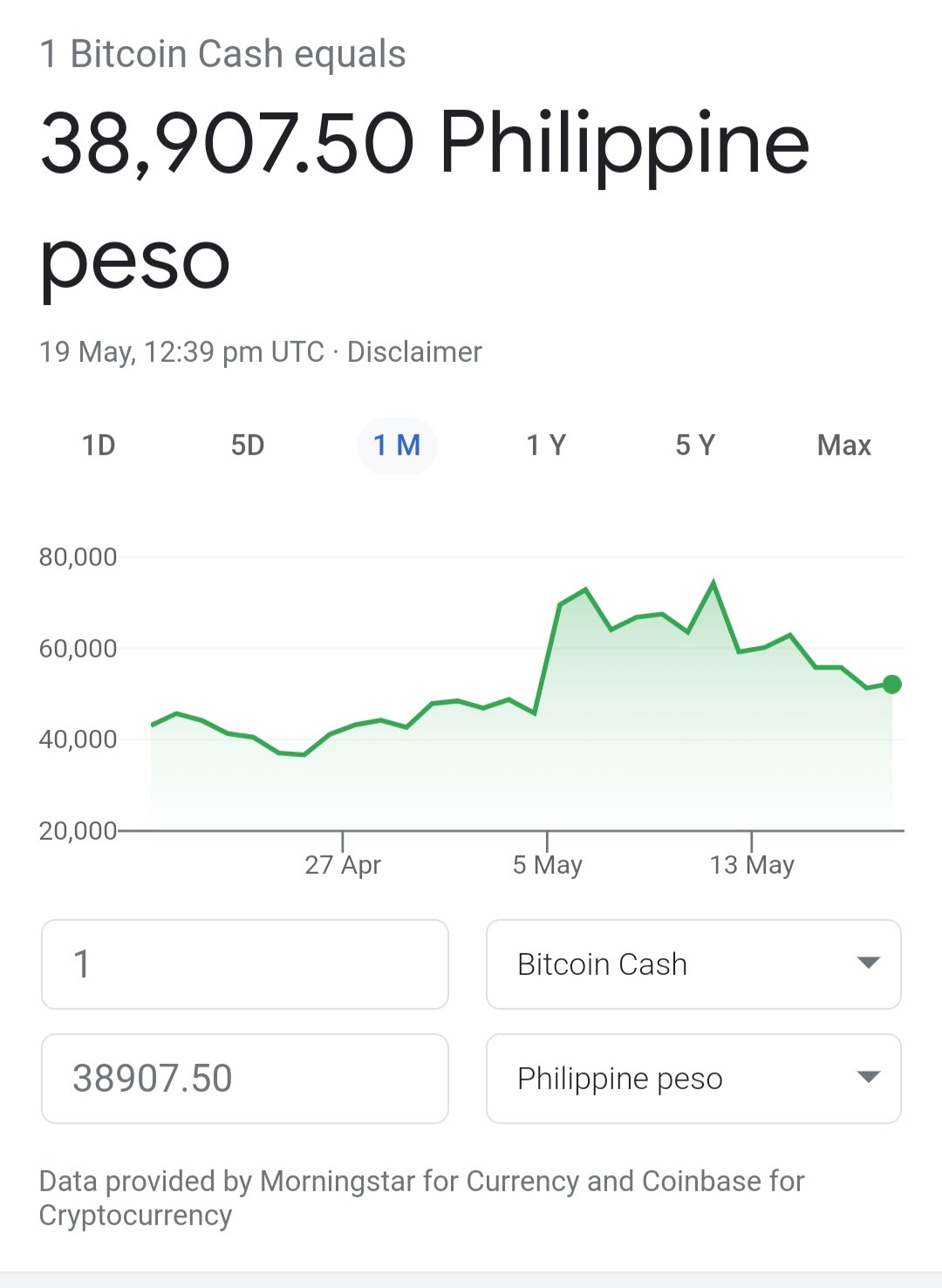Image resolution: width=942 pixels, height=1288 pixels.
Task: Click the 5 May axis marker
Action: (x=547, y=864)
